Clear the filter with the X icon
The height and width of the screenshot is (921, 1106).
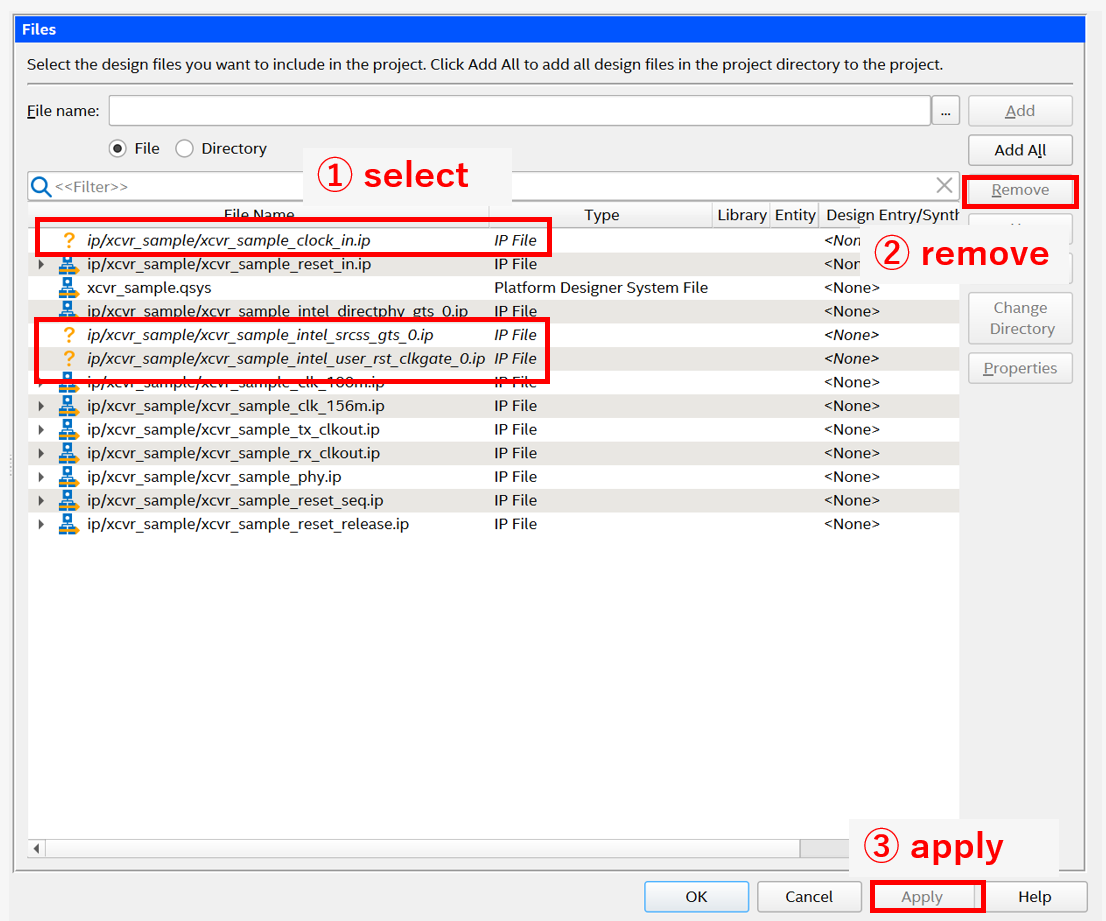pos(944,185)
